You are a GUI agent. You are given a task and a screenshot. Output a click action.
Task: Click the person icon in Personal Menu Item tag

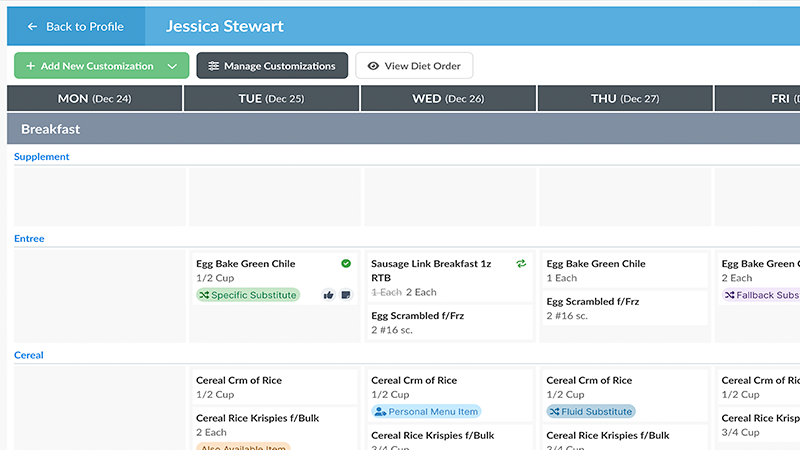(x=380, y=411)
